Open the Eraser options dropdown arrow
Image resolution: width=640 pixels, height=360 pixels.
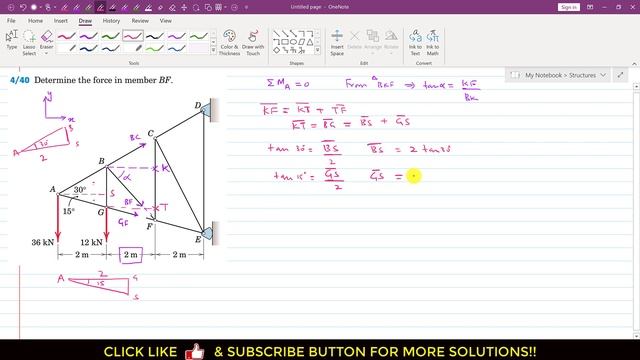pos(47,53)
